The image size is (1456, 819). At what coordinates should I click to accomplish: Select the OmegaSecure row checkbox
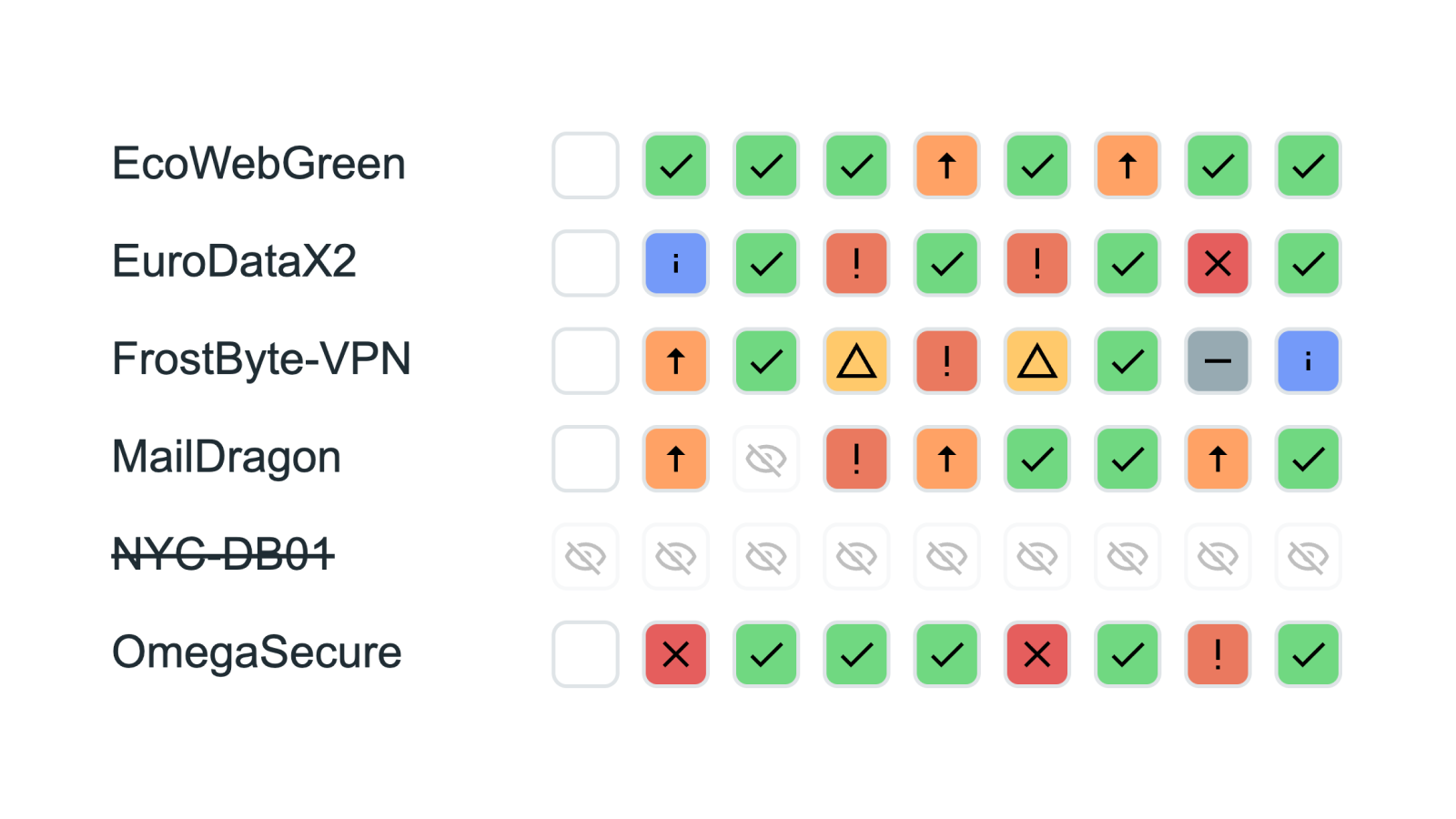(x=585, y=654)
